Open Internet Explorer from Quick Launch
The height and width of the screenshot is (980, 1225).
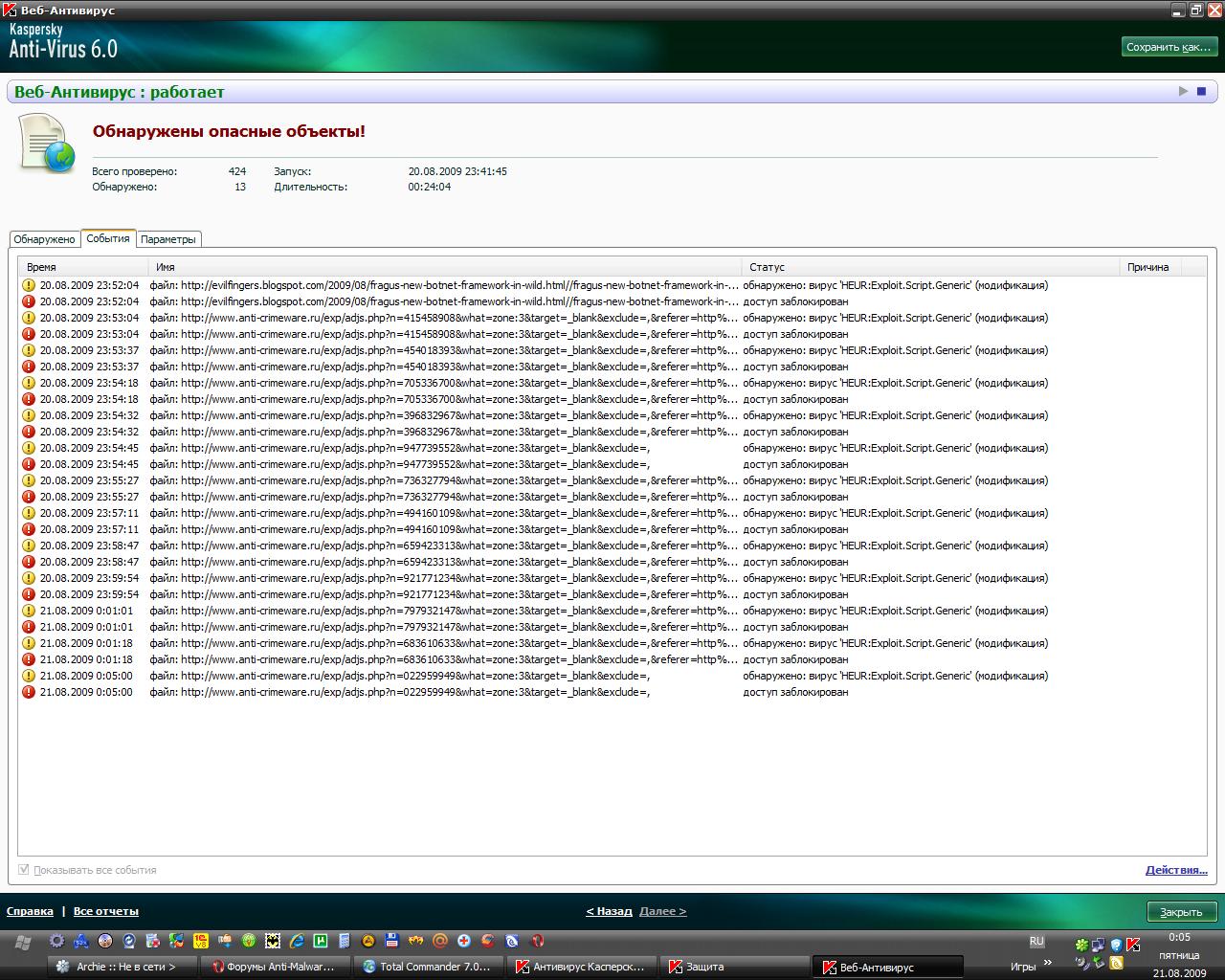click(297, 941)
